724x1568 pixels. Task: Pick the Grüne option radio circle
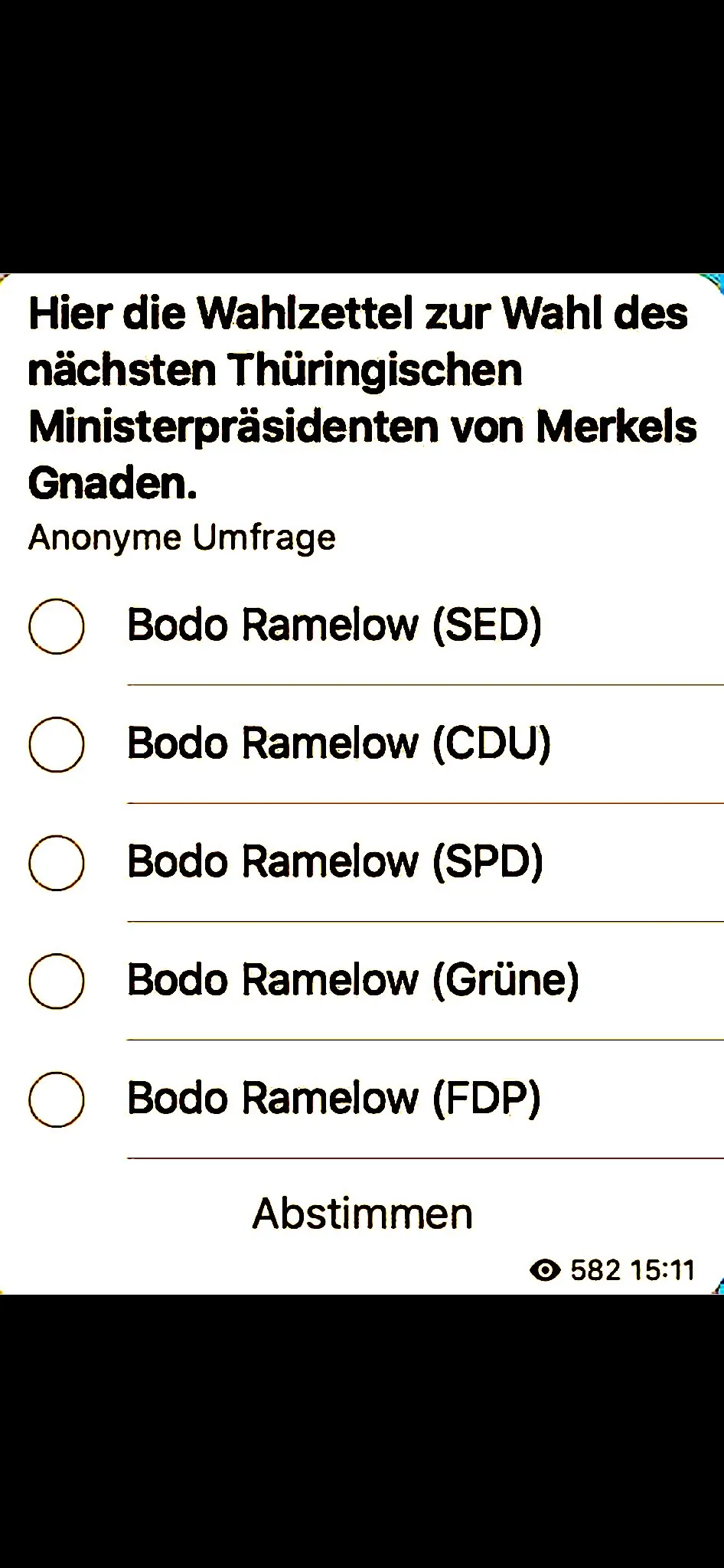57,981
